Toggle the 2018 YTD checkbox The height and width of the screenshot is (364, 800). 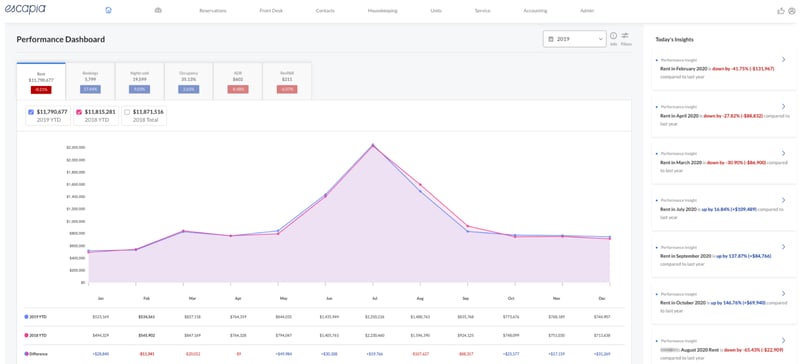(79, 112)
